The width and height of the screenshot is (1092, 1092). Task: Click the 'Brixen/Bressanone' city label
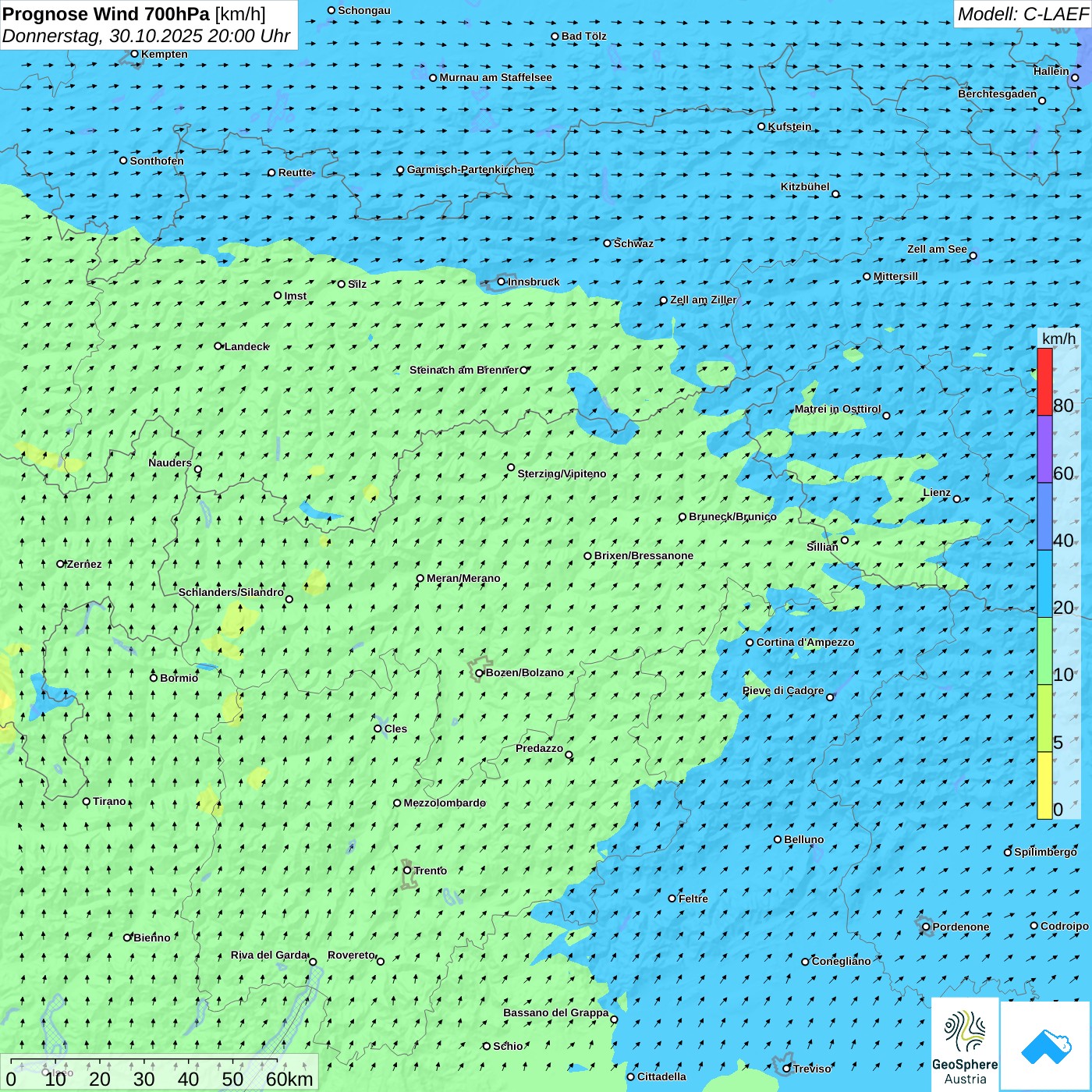(643, 556)
